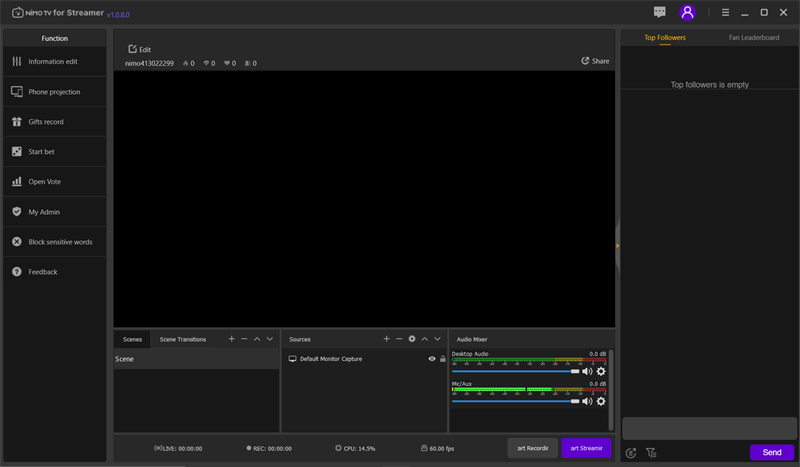The width and height of the screenshot is (800, 467).
Task: Open Mic/Aux settings gear
Action: click(x=601, y=401)
